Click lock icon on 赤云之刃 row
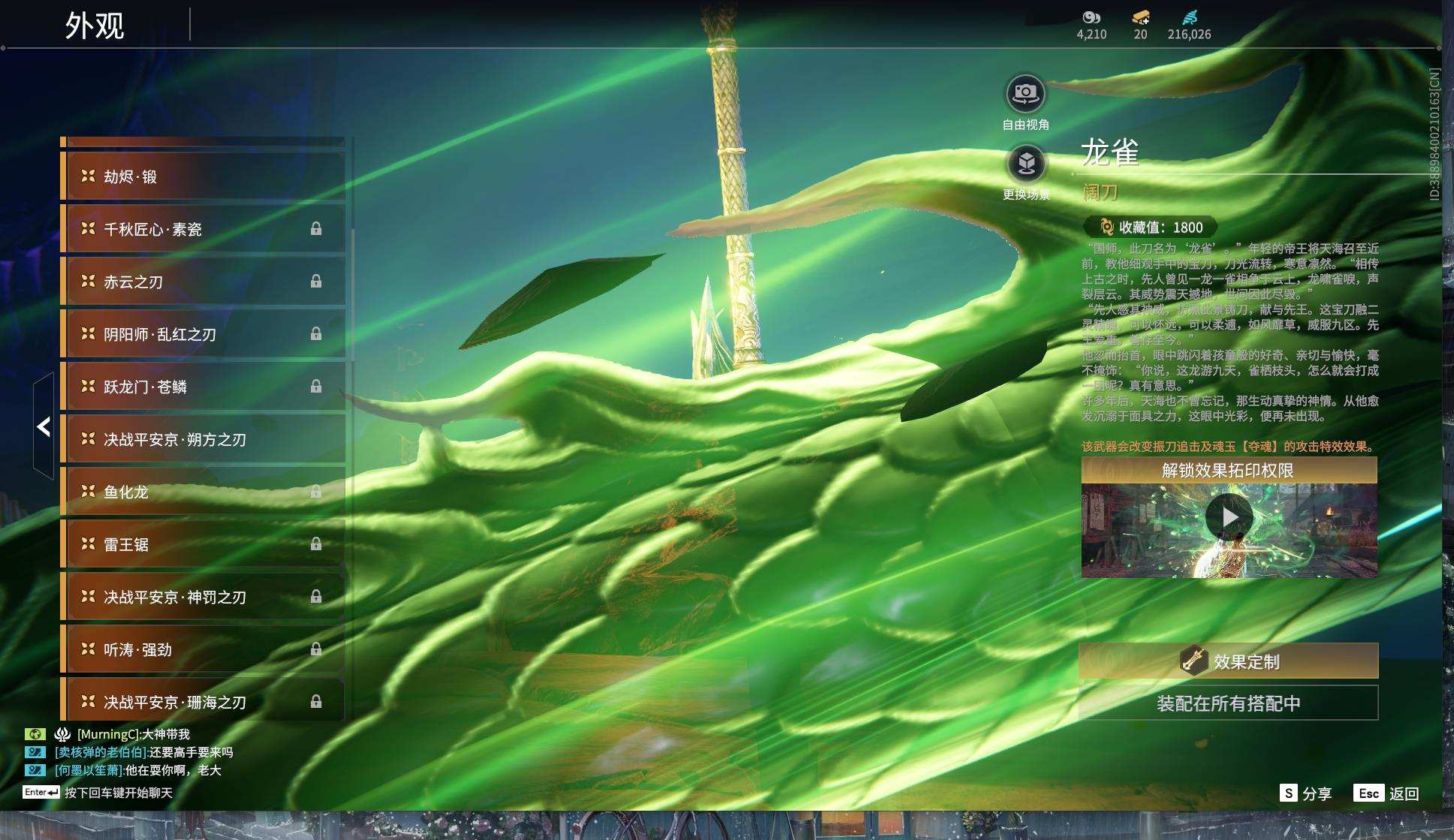Image resolution: width=1454 pixels, height=840 pixels. [316, 281]
